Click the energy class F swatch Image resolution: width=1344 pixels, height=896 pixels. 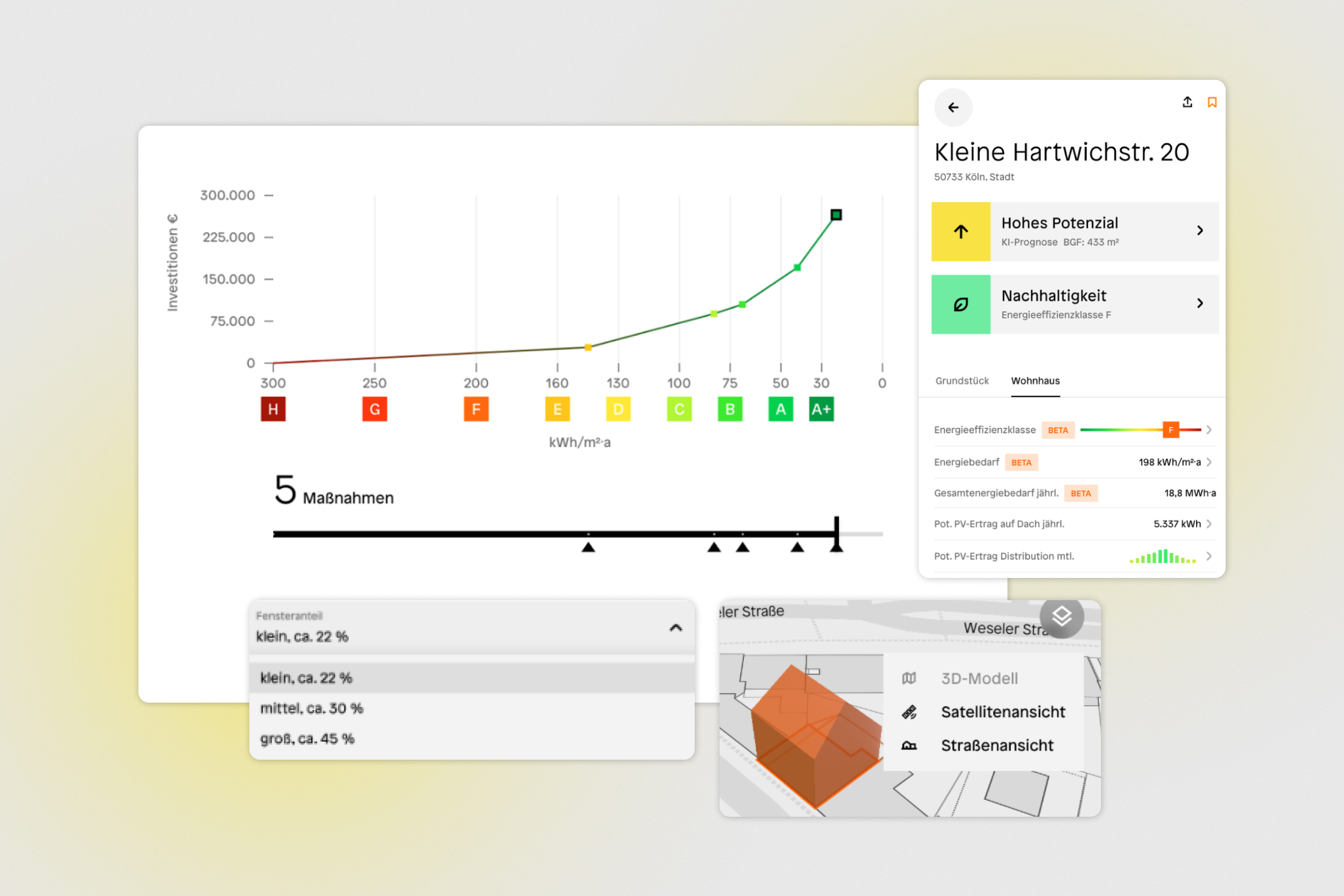pyautogui.click(x=476, y=409)
